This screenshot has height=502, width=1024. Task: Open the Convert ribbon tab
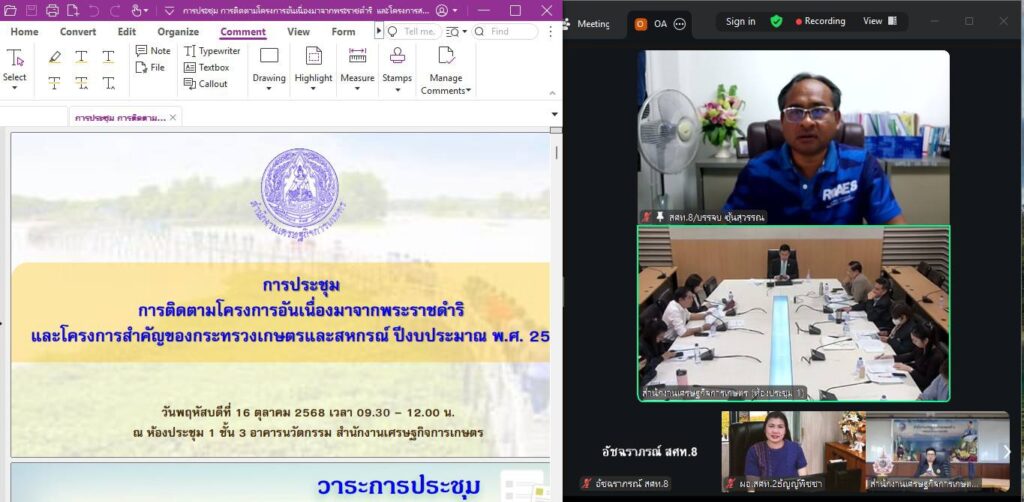pyautogui.click(x=78, y=32)
